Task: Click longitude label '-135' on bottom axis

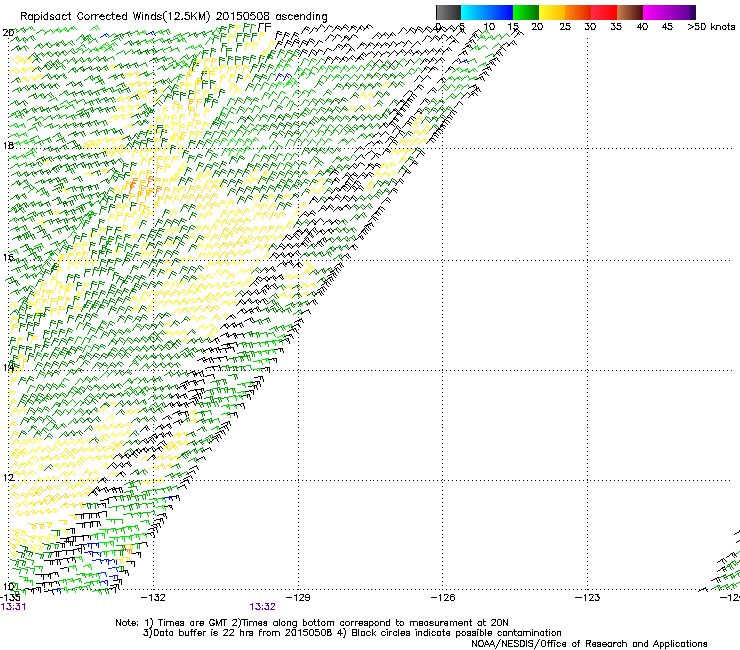Action: click(x=9, y=598)
